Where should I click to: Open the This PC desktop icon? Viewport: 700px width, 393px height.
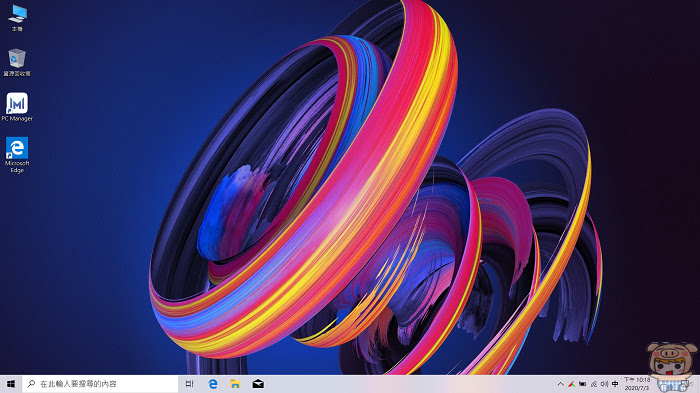click(x=17, y=18)
